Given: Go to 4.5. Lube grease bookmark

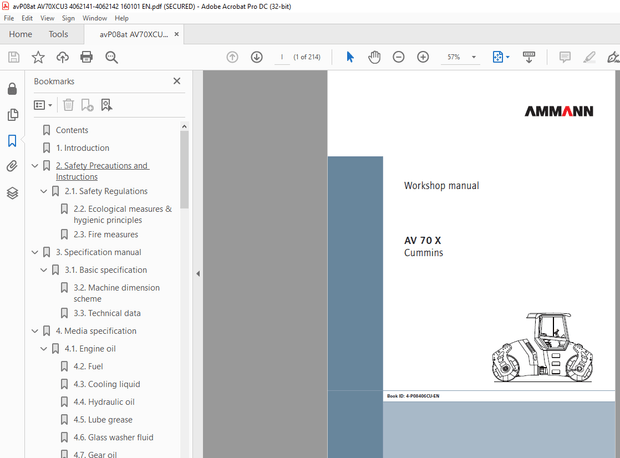Looking at the screenshot, I should coord(103,420).
